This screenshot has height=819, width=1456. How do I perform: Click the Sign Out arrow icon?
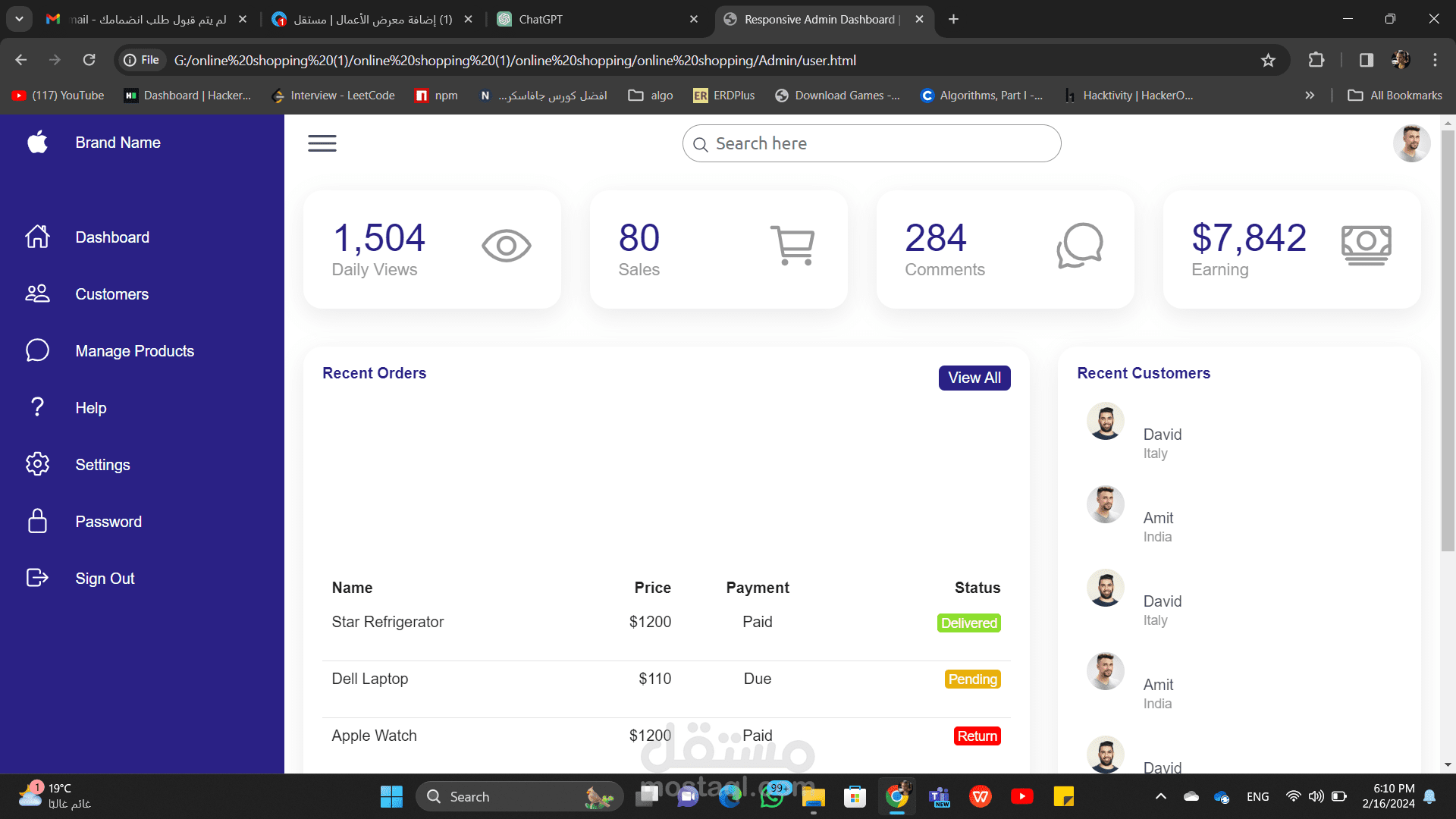(37, 578)
